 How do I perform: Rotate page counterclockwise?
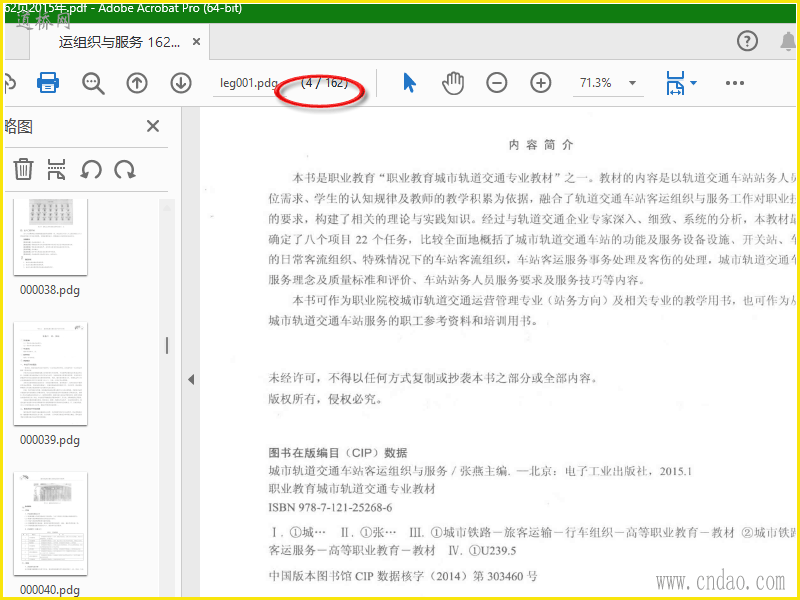[91, 169]
